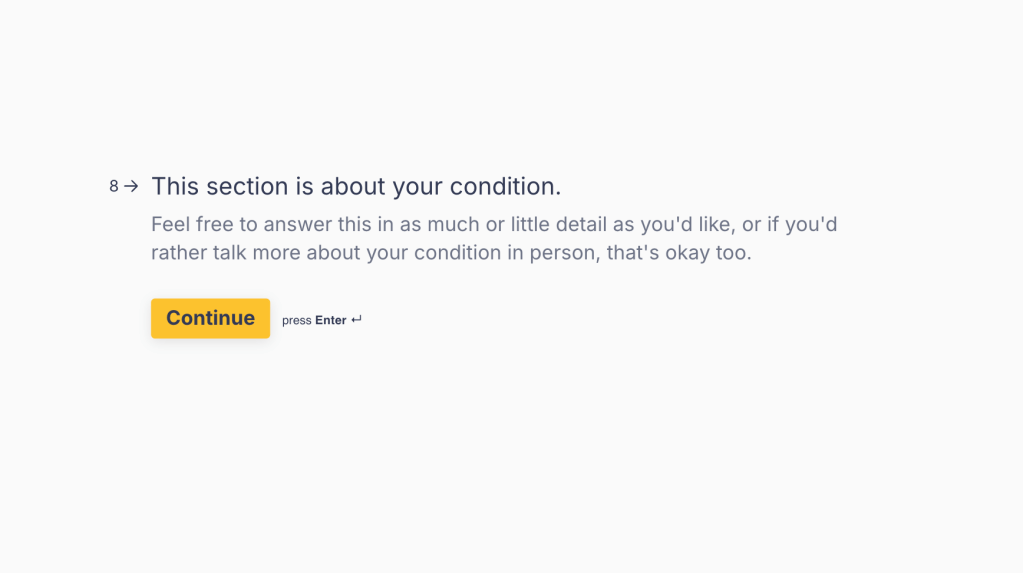This screenshot has width=1023, height=573.
Task: Click the yellow Continue button
Action: tap(210, 318)
